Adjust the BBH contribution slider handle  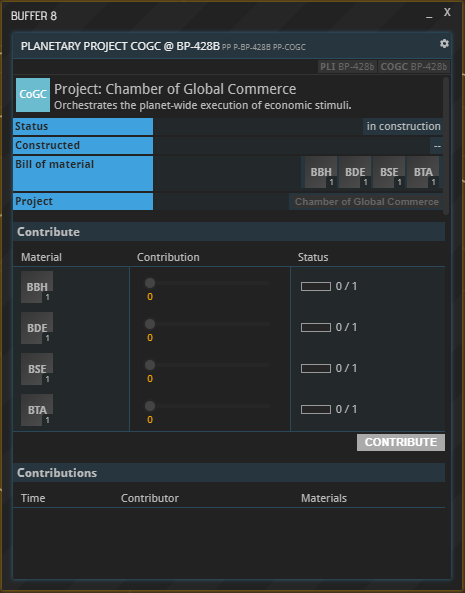pos(150,283)
